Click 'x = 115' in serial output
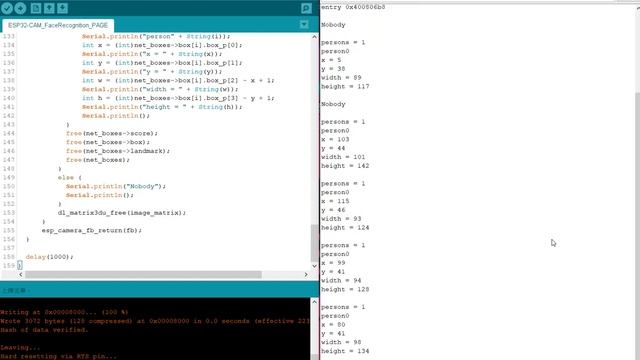 (335, 201)
